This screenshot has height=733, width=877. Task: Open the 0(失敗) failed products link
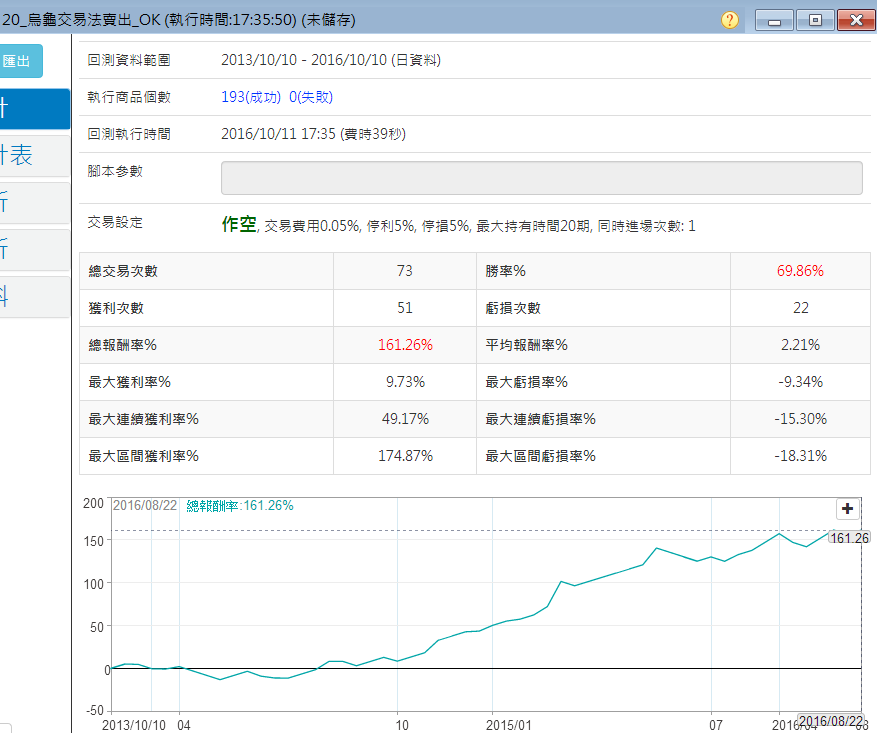point(310,97)
